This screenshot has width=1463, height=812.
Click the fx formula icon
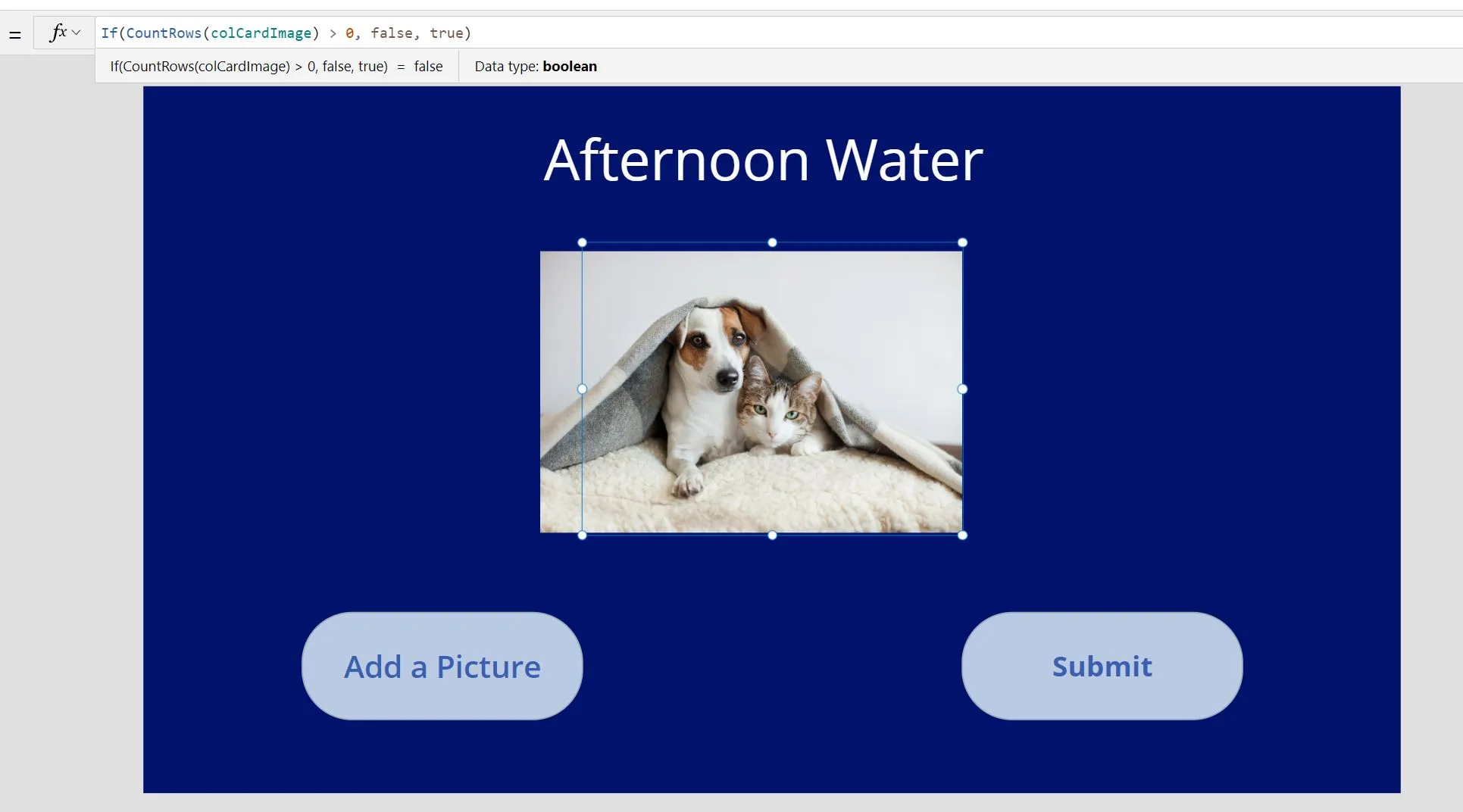click(58, 33)
